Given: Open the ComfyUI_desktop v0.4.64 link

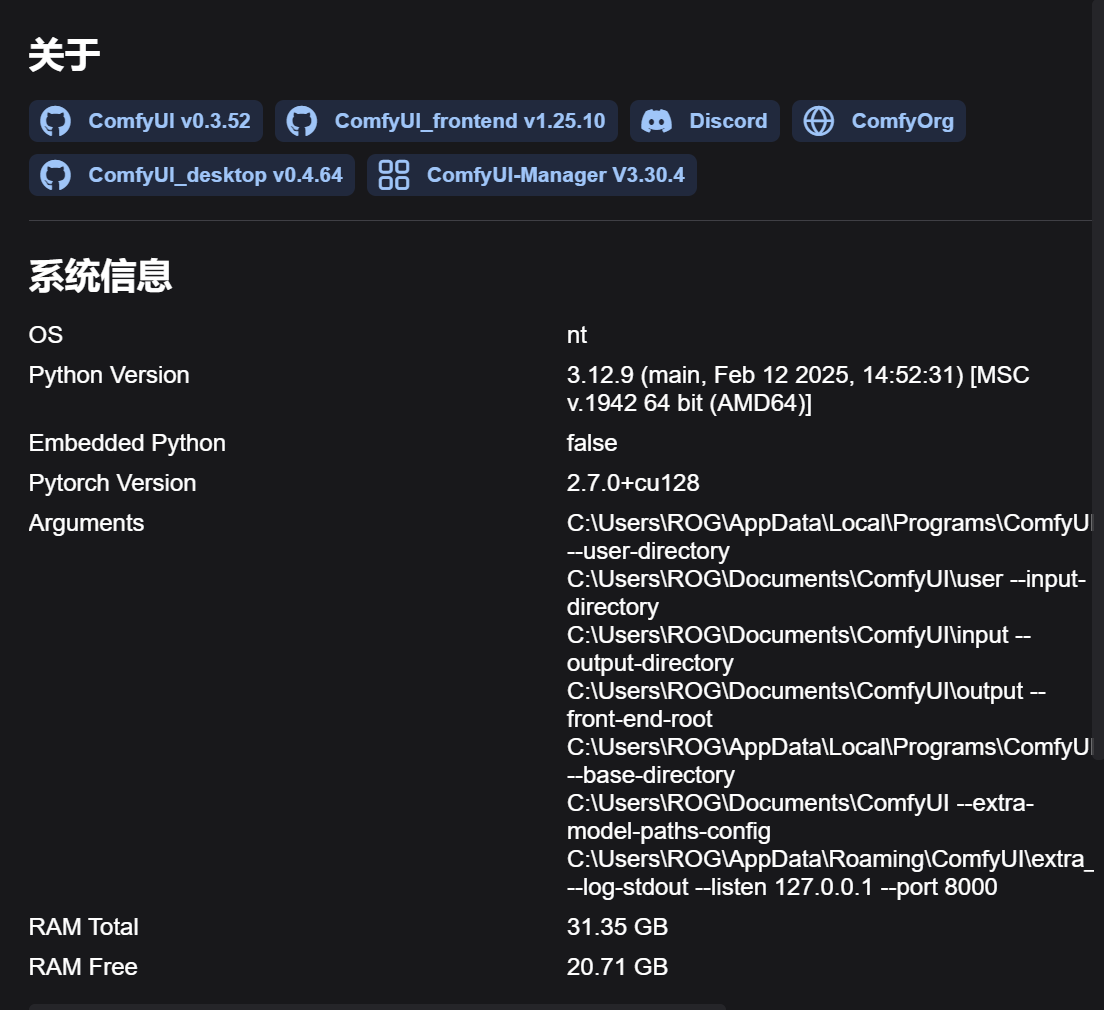Looking at the screenshot, I should [192, 175].
